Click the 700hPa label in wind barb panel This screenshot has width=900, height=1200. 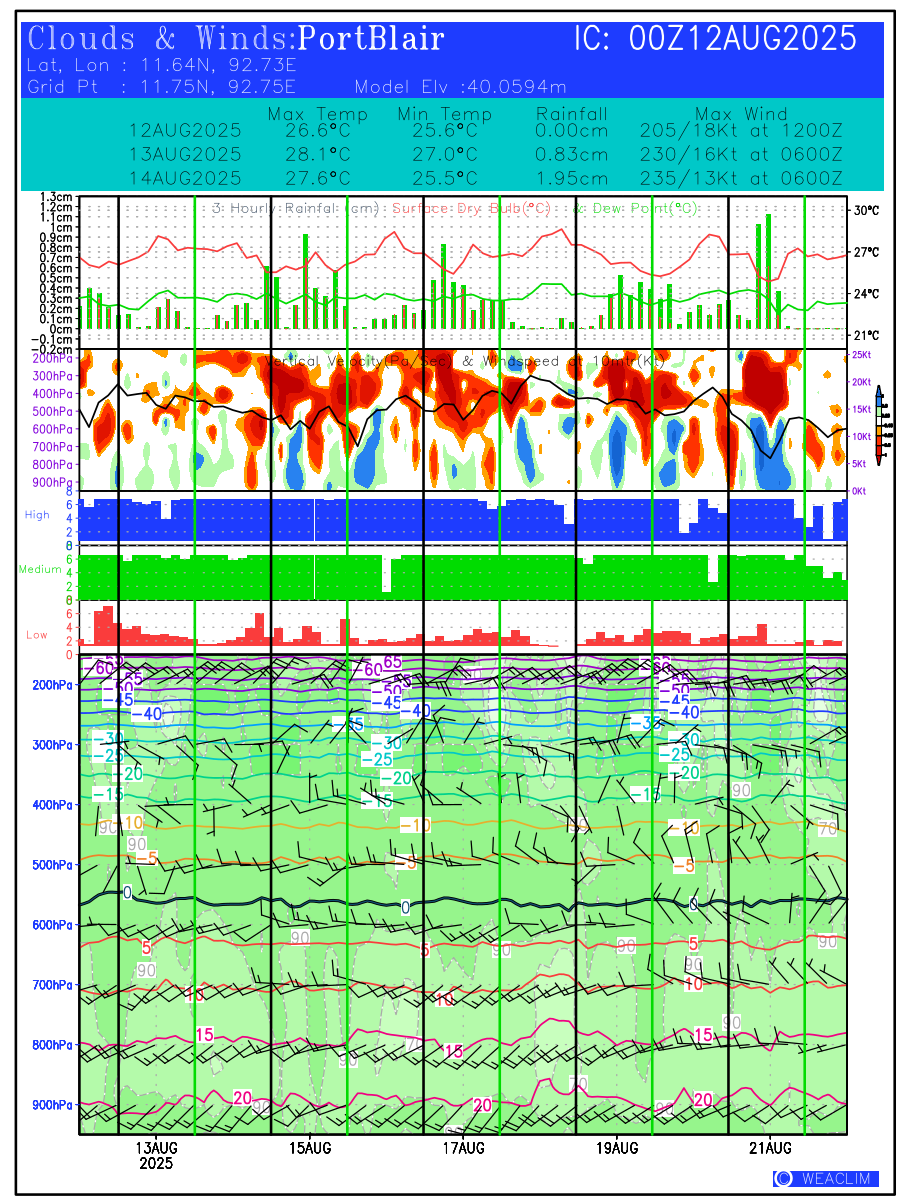[x=52, y=985]
